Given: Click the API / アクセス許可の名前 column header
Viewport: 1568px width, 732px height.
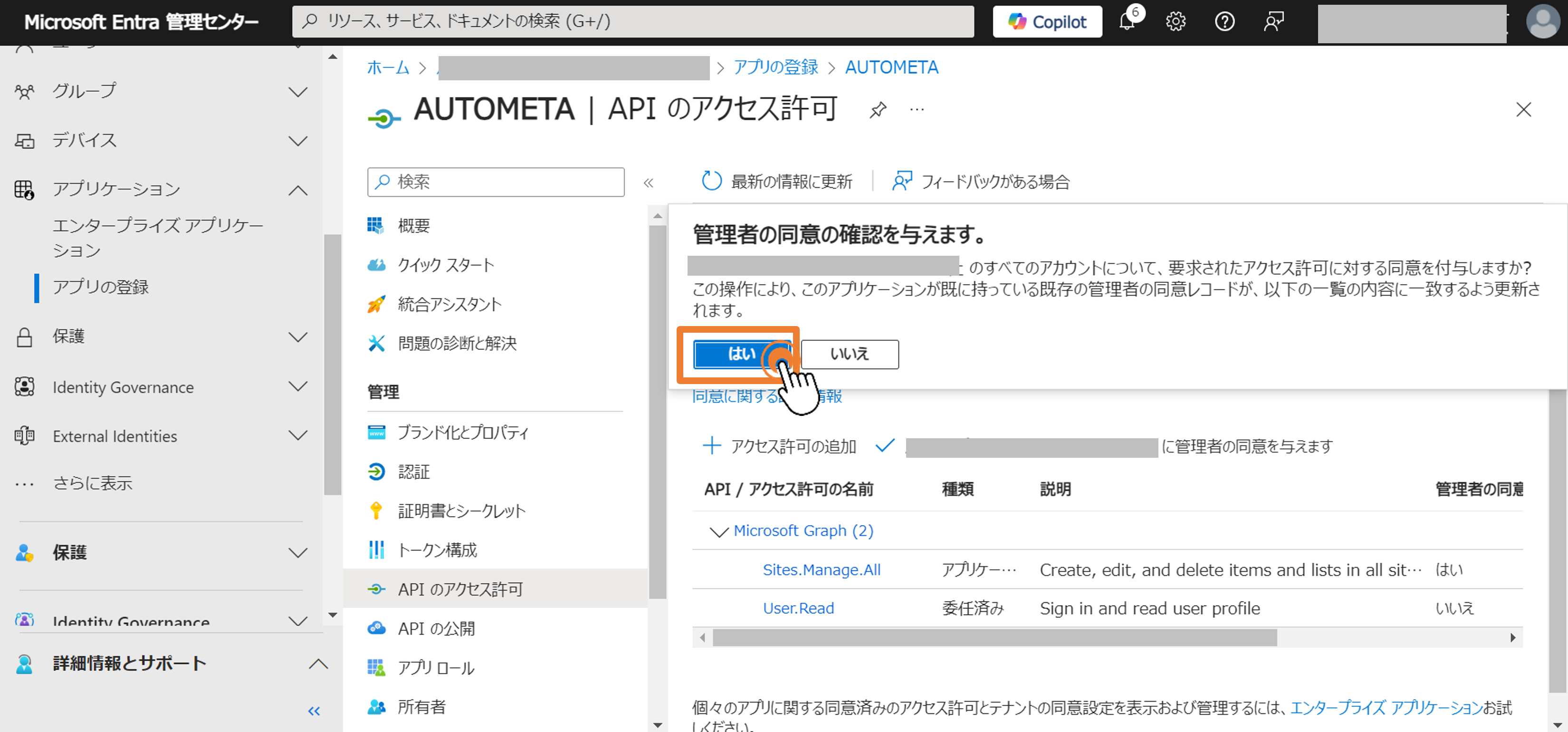Looking at the screenshot, I should (x=788, y=489).
